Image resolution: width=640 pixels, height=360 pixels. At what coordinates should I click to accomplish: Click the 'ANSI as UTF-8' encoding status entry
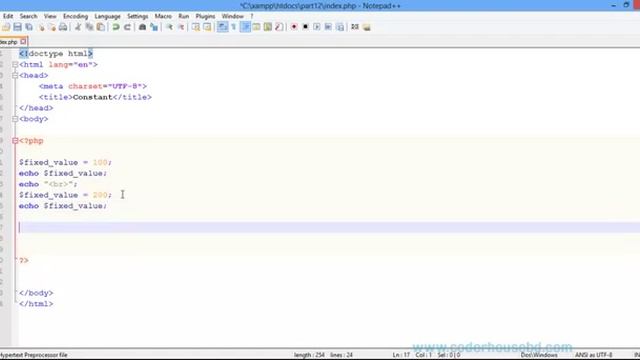click(593, 355)
